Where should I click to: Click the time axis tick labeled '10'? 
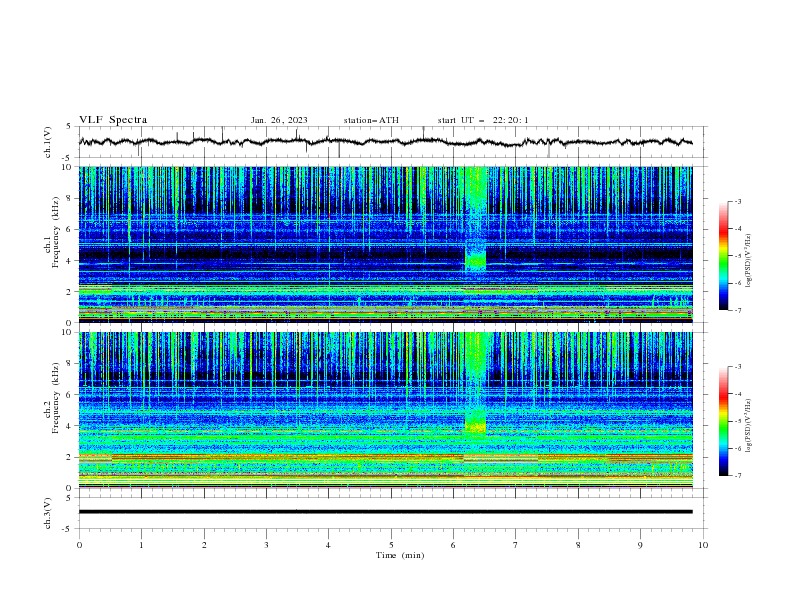pyautogui.click(x=703, y=545)
